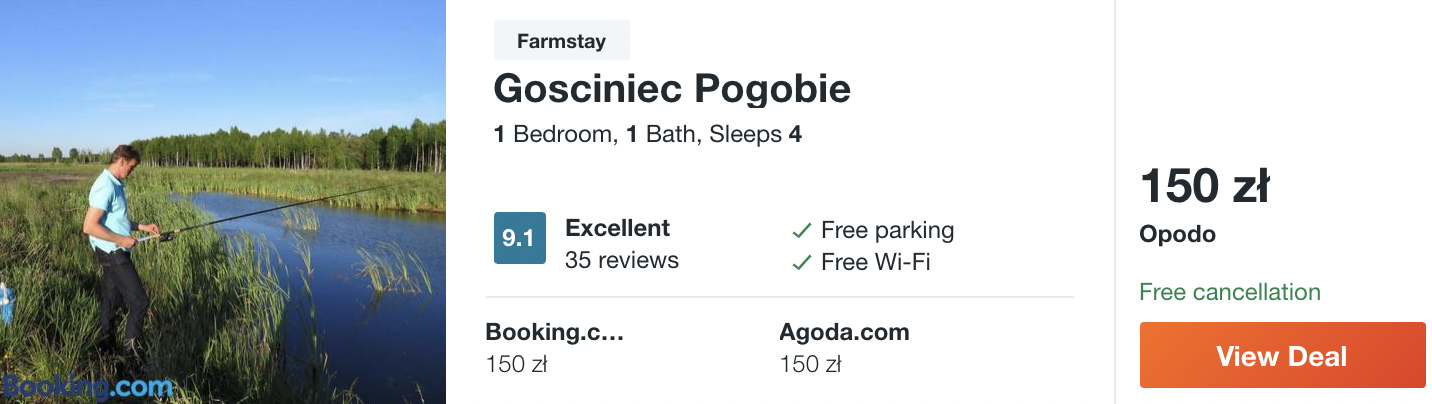Select the Farmstay badge
Viewport: 1432px width, 404px height.
coord(562,41)
